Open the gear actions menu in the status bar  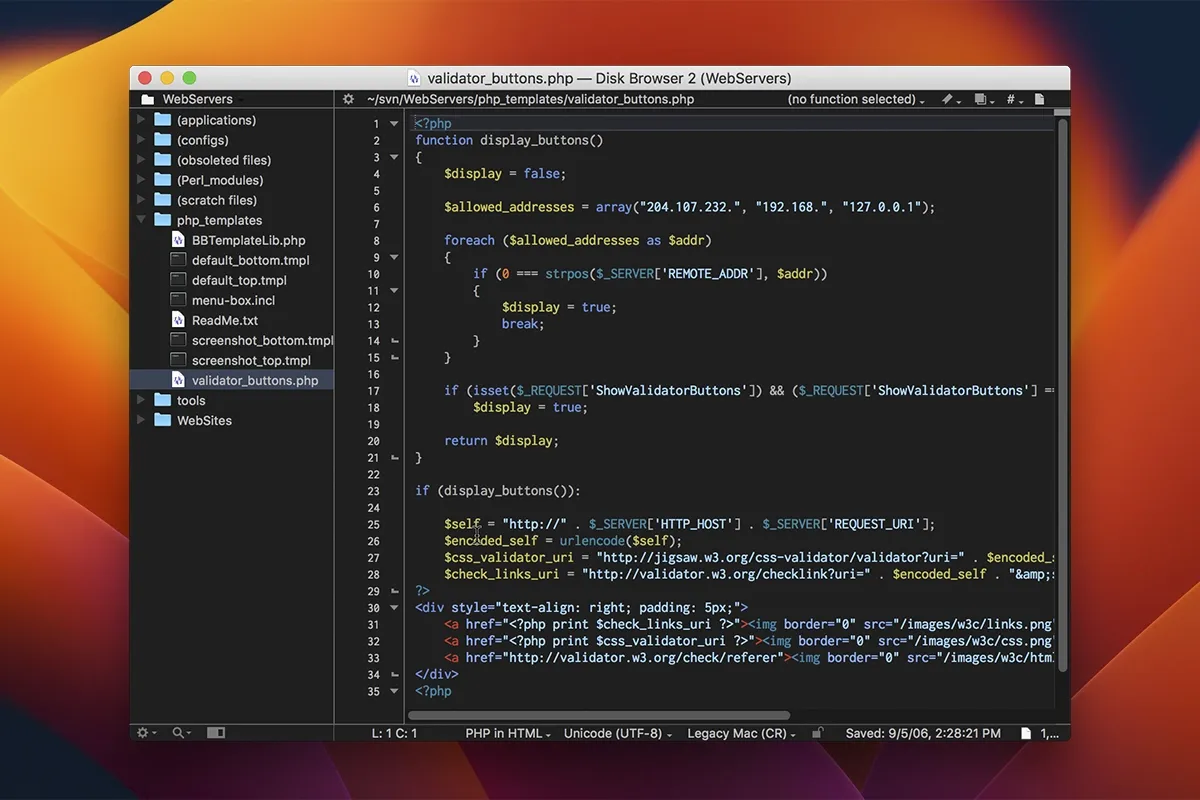[x=141, y=733]
